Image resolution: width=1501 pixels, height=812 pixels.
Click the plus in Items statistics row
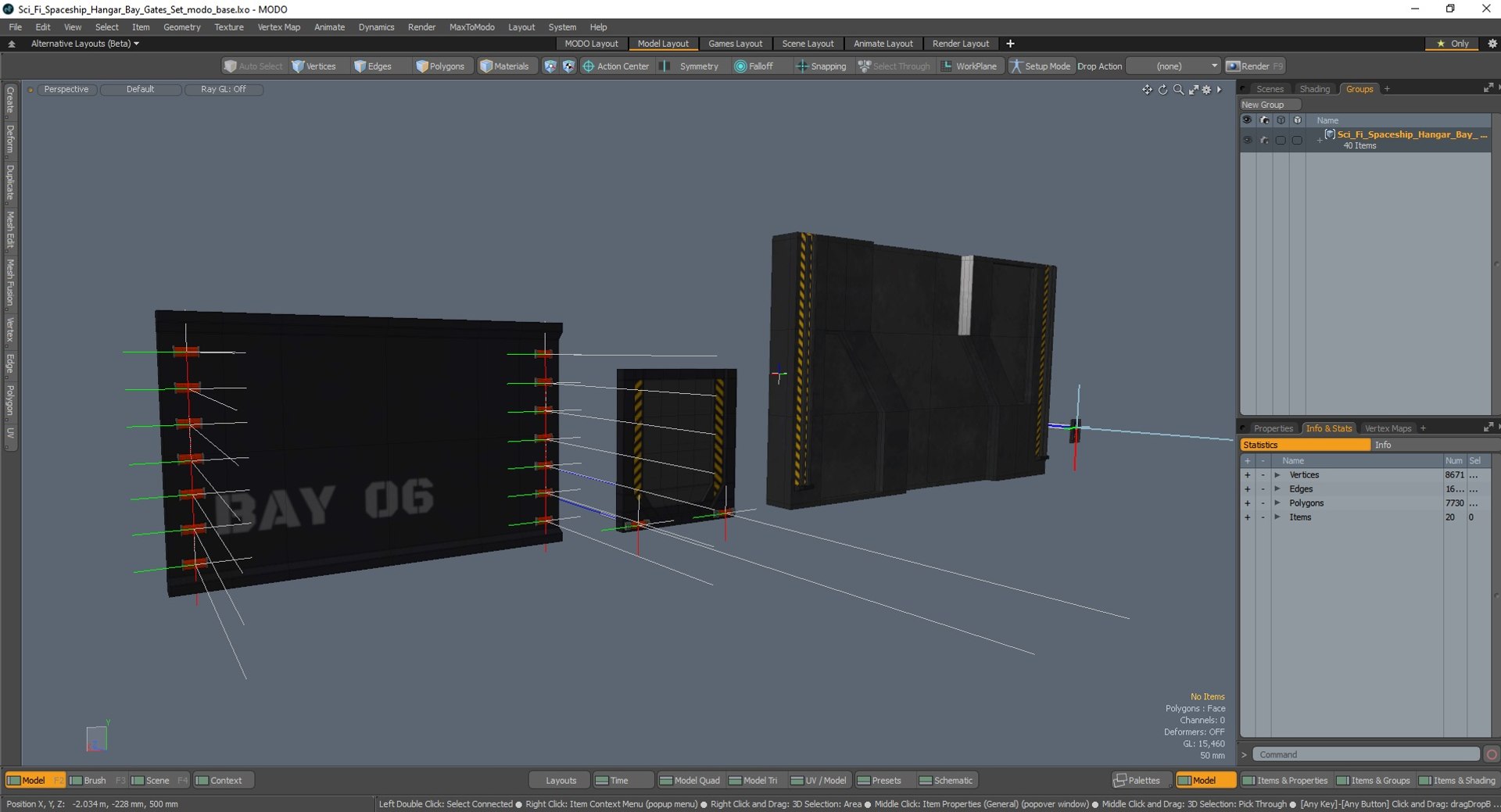pos(1247,517)
